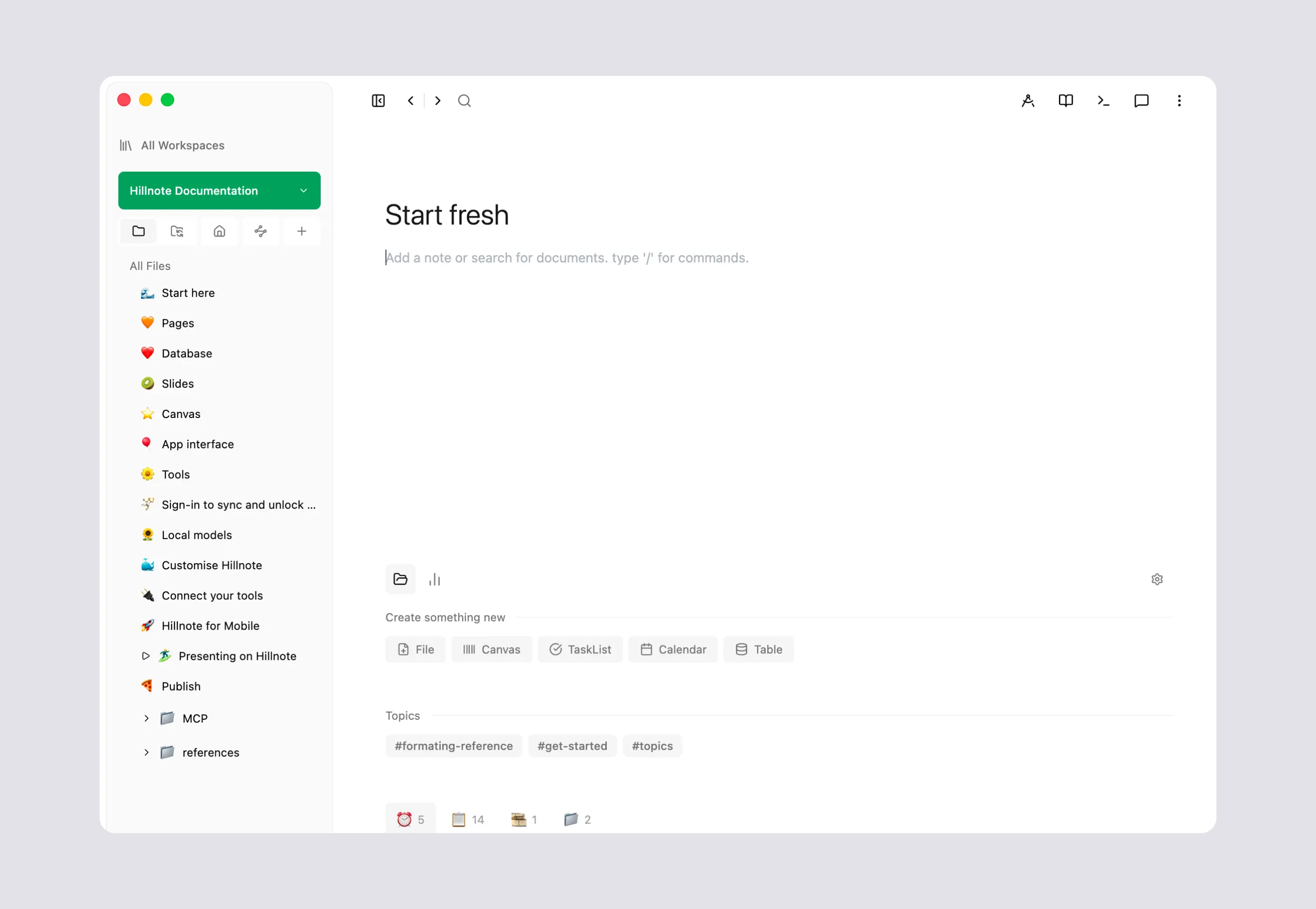Open the book reader icon

(x=1066, y=101)
